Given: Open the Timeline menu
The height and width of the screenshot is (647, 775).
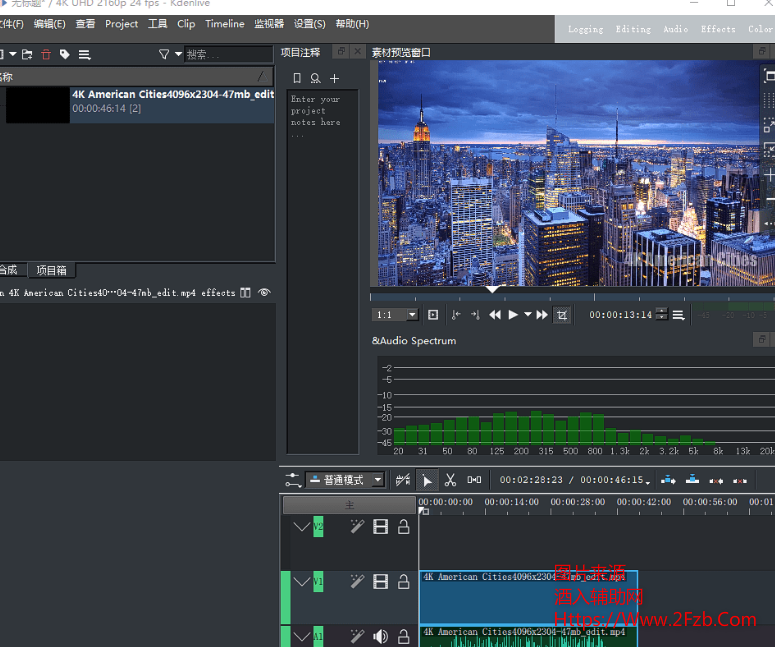Looking at the screenshot, I should [x=224, y=24].
